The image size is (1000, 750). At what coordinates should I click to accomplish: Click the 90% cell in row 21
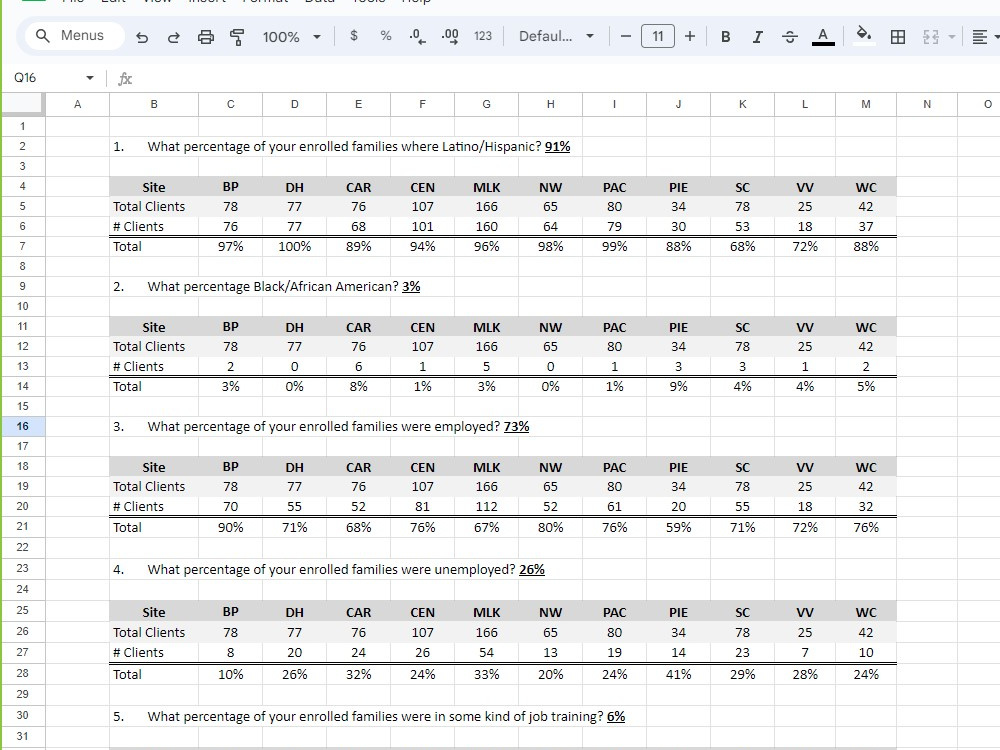230,527
